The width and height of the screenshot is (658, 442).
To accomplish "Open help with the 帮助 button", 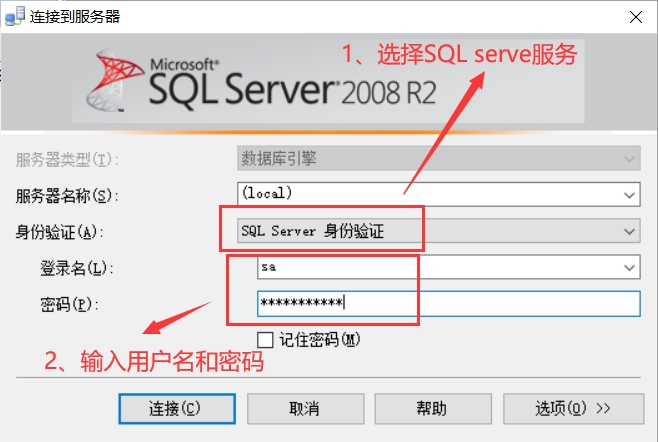I will [x=433, y=408].
